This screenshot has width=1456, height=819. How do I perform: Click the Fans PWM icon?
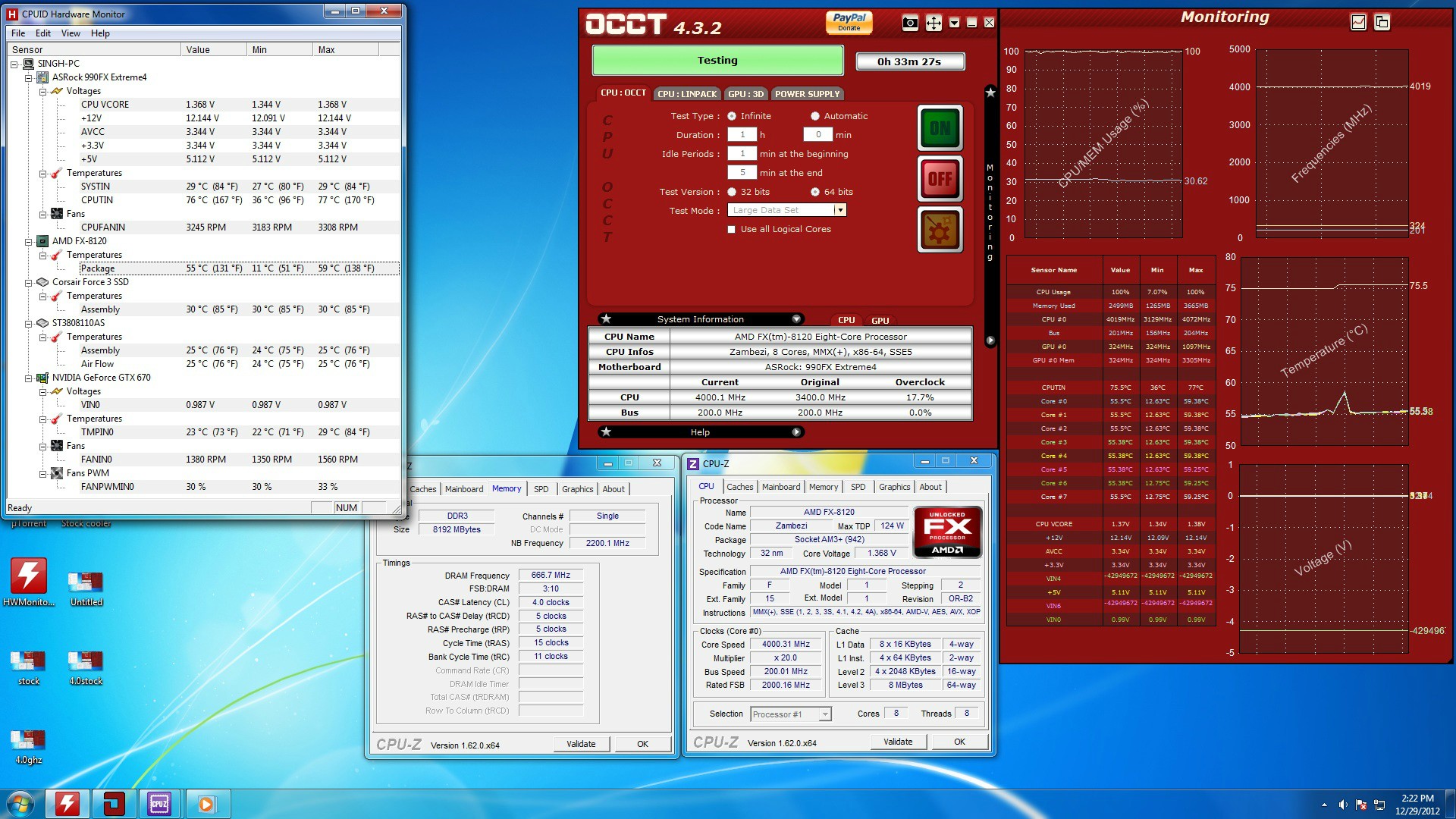pos(57,473)
